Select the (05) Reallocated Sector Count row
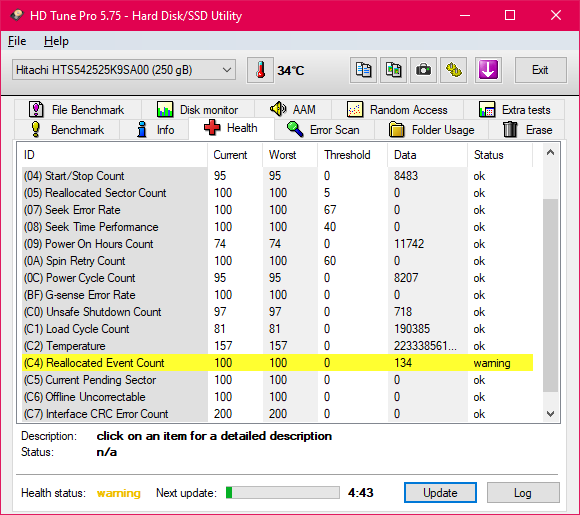The image size is (580, 515). 277,193
